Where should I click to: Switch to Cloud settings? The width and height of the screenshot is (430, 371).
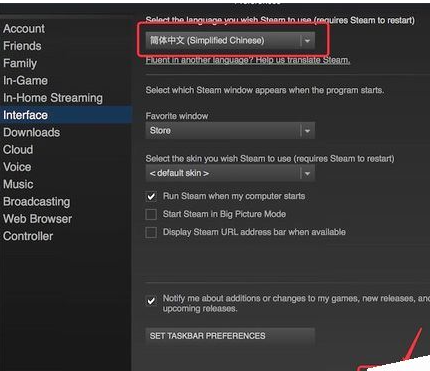point(18,150)
